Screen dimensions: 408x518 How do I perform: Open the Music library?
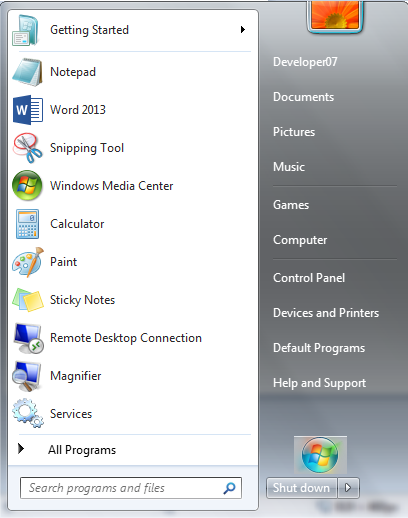pos(289,167)
